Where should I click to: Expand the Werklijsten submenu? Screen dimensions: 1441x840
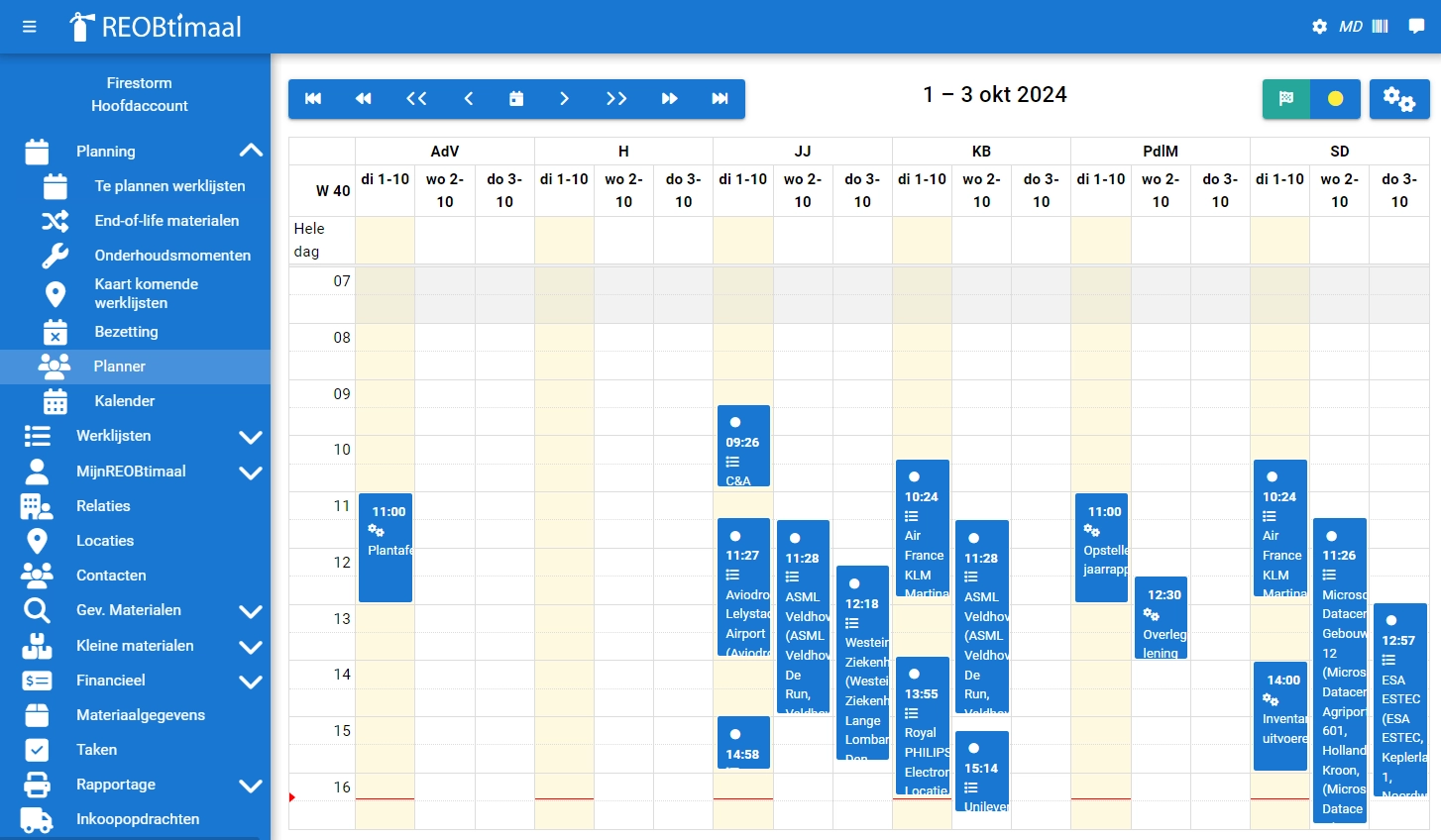pos(251,437)
